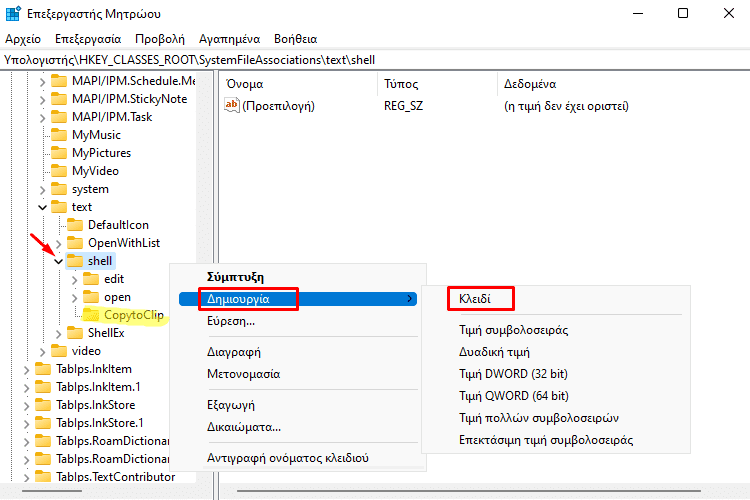Click the MyPictures folder icon

click(59, 153)
